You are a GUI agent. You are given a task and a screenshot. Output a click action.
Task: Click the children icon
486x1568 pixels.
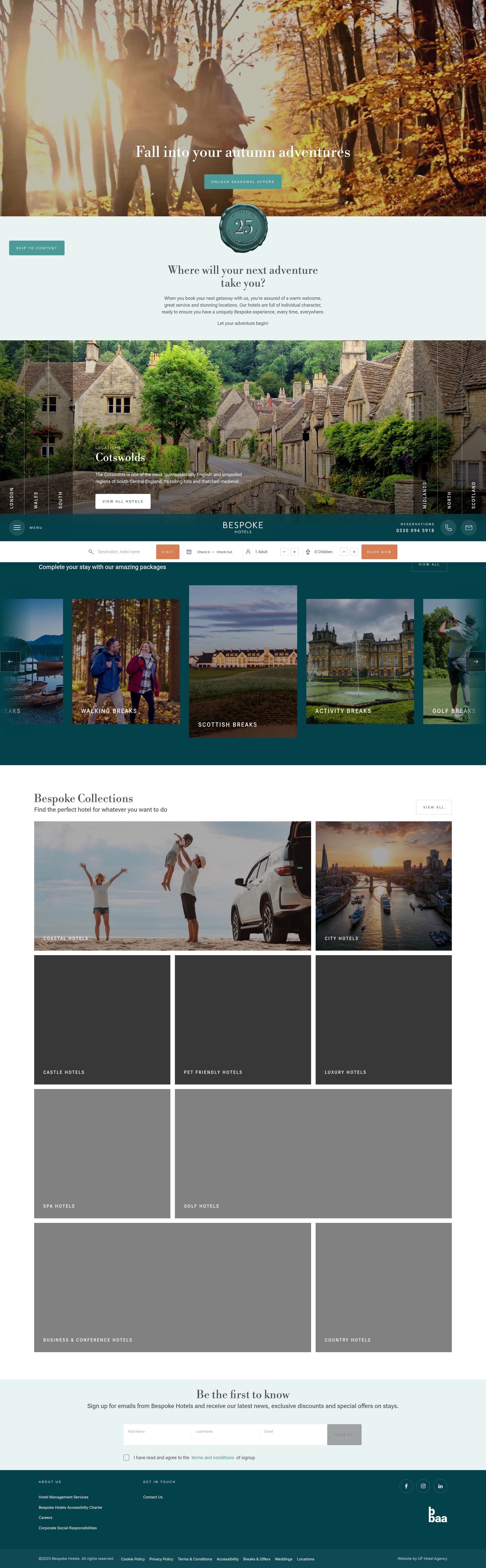(x=308, y=552)
